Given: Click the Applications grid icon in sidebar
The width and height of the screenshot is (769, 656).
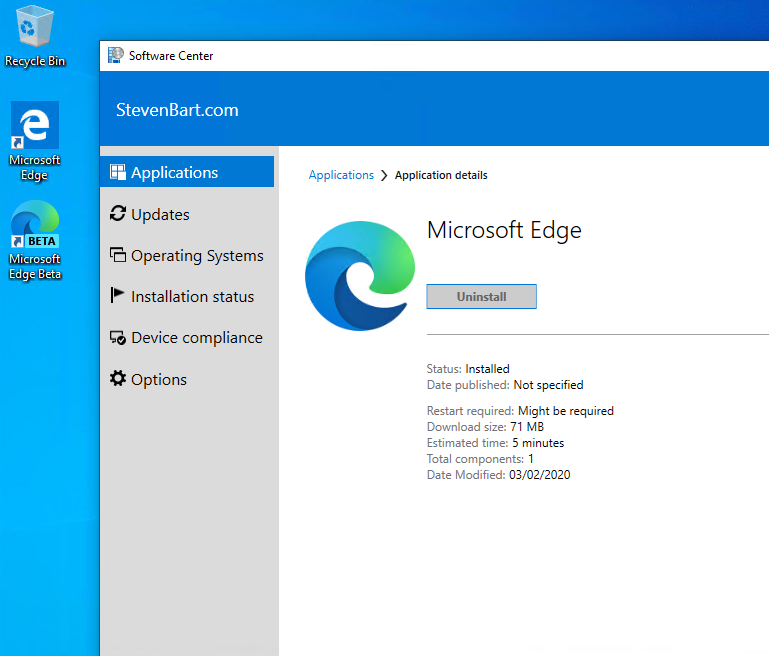Looking at the screenshot, I should 118,172.
